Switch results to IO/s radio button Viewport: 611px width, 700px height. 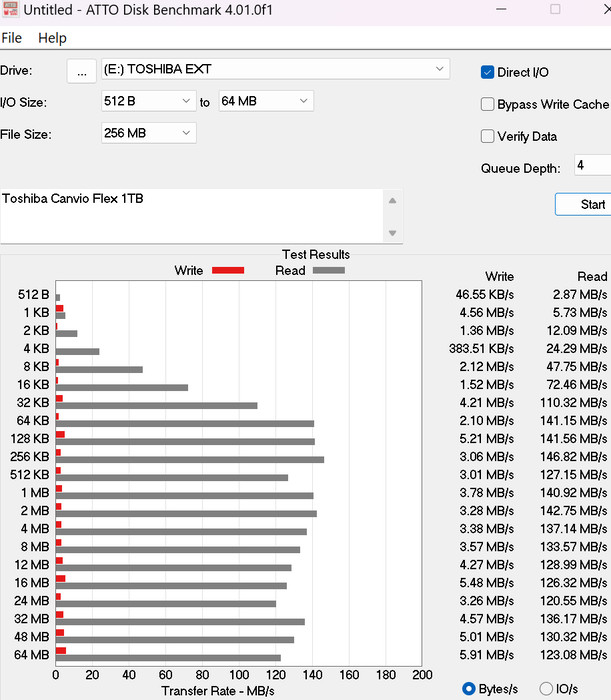pos(546,688)
